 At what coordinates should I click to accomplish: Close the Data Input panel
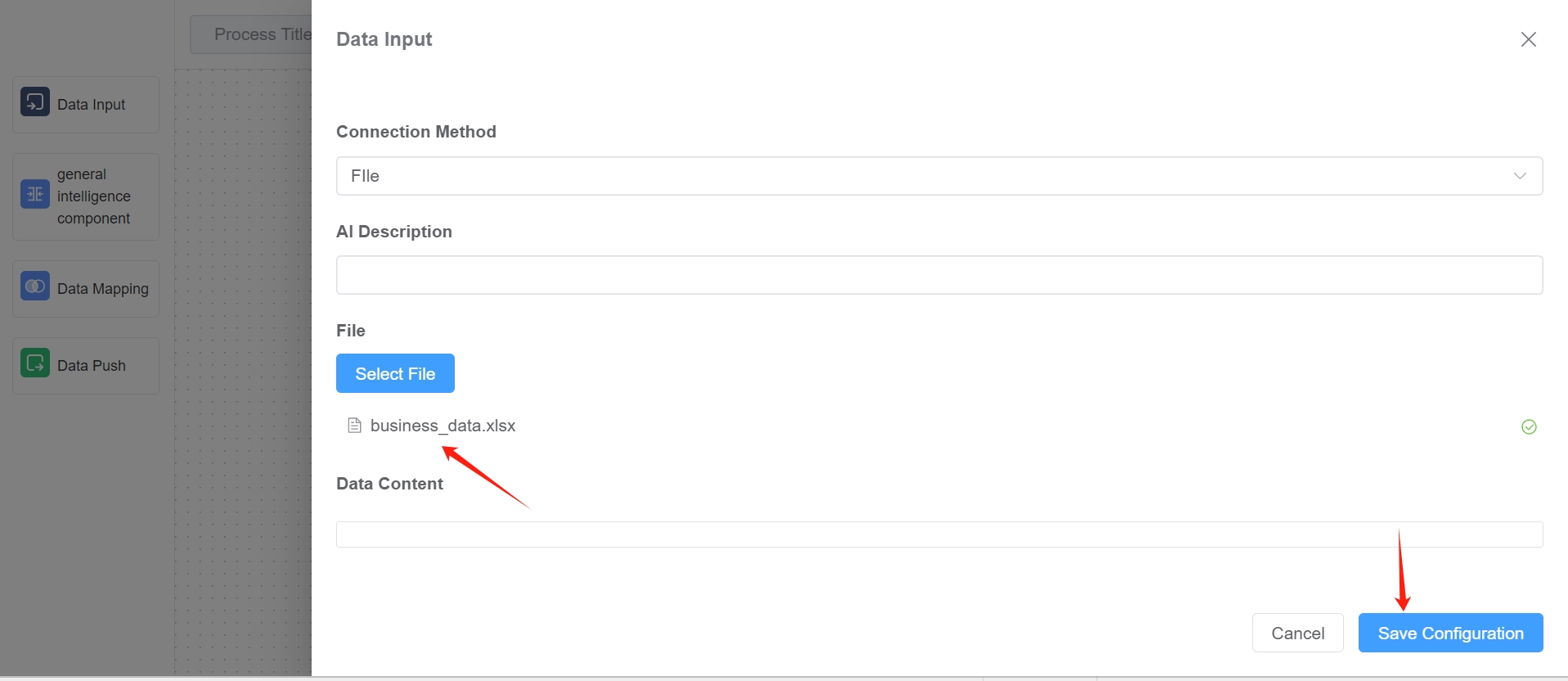(x=1528, y=39)
